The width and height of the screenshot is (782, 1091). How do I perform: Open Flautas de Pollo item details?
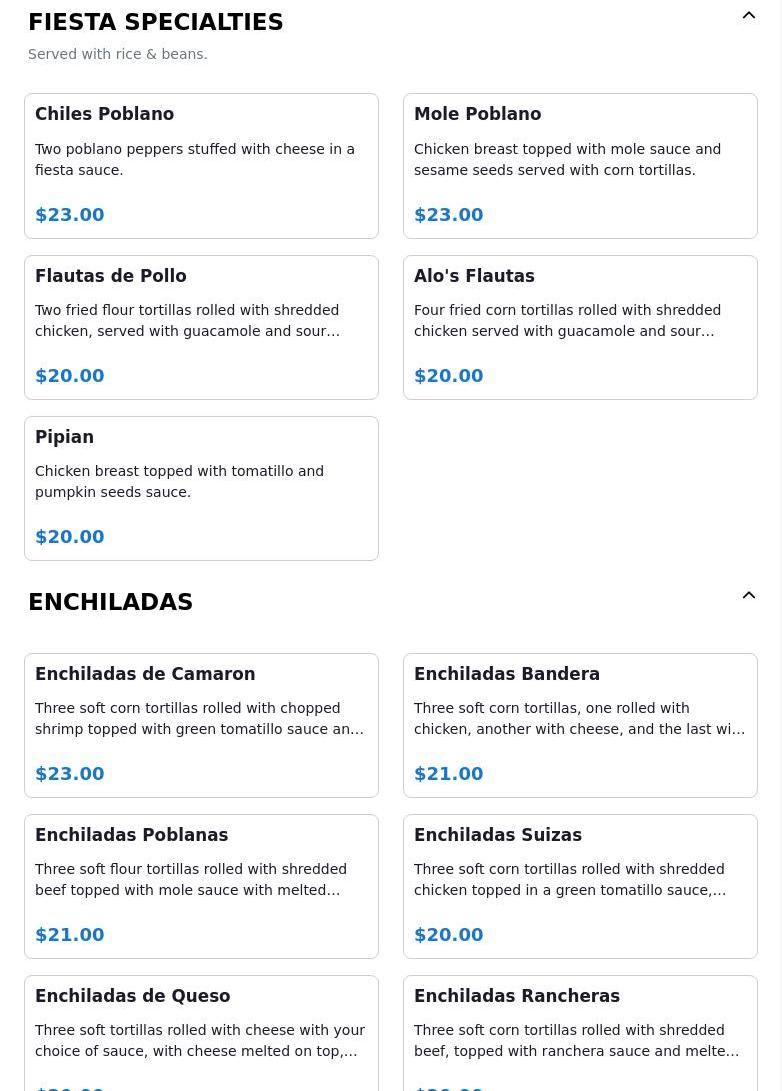[x=201, y=328]
